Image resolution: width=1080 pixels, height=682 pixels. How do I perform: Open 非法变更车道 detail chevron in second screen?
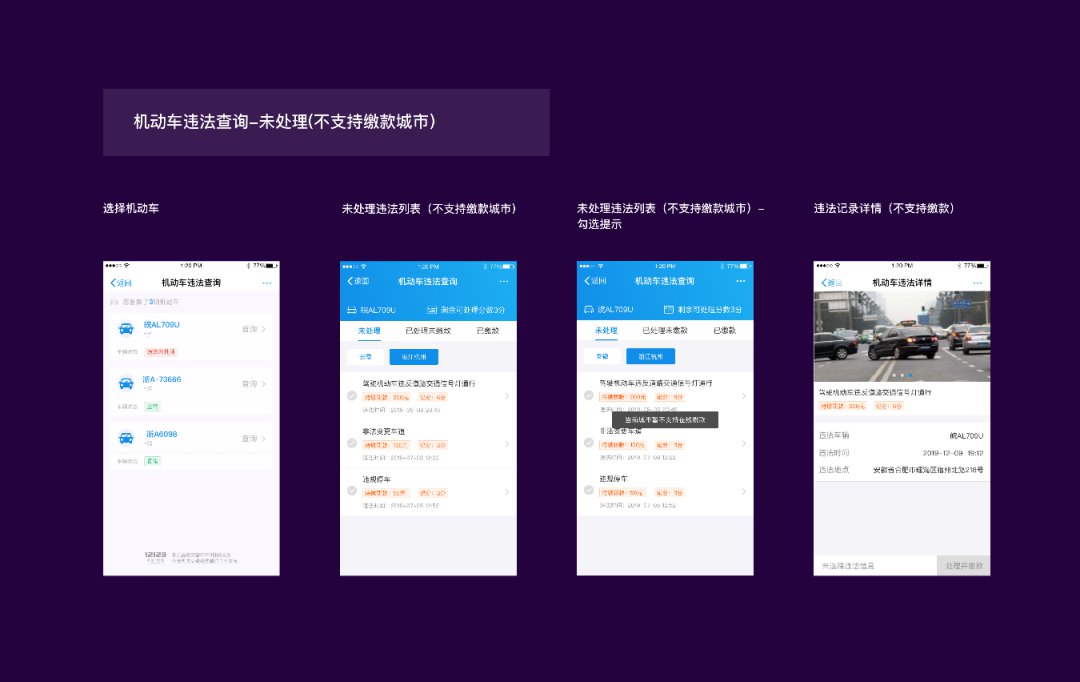pos(507,444)
